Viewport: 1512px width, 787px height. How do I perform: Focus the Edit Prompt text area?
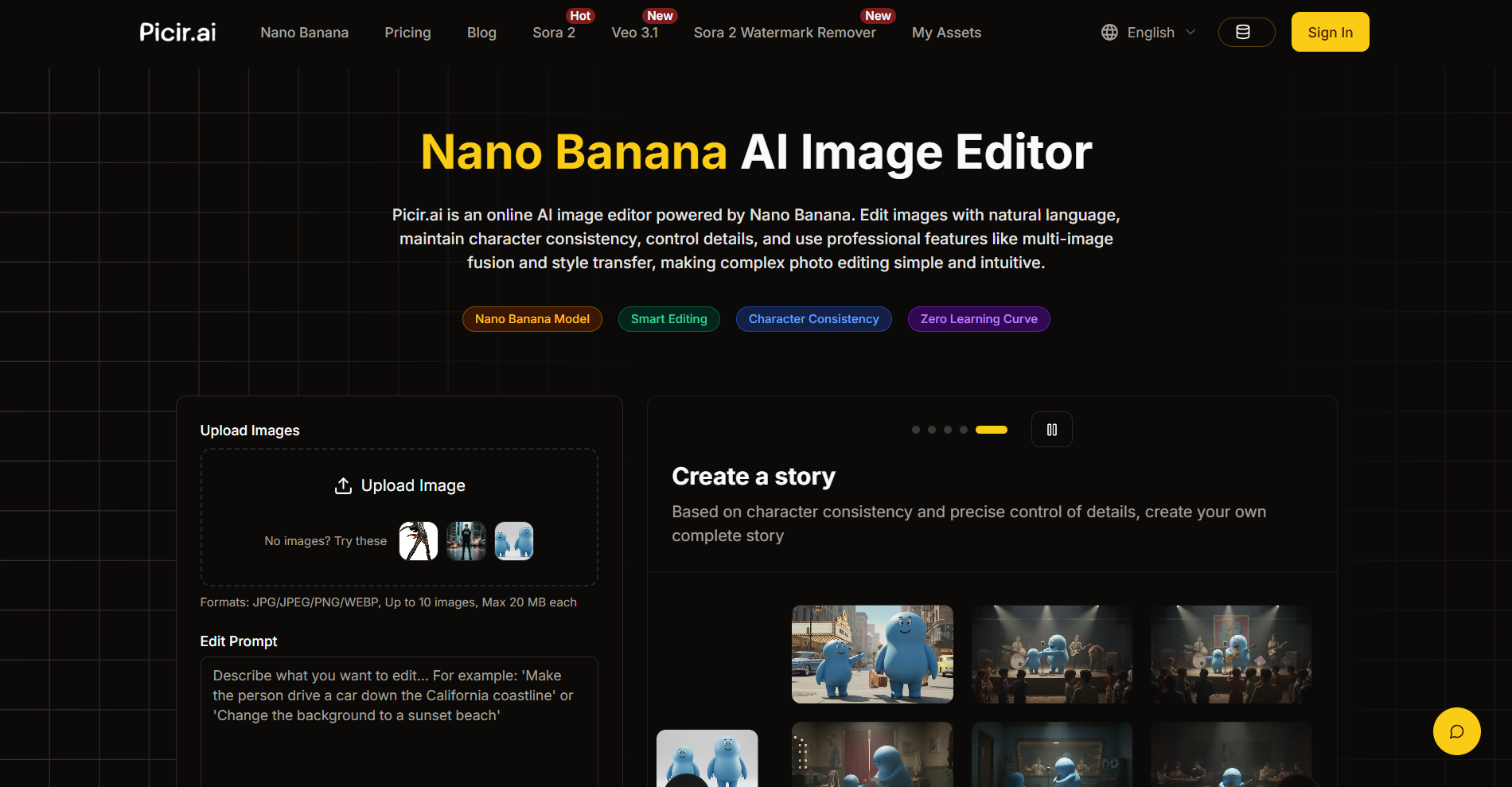tap(399, 722)
